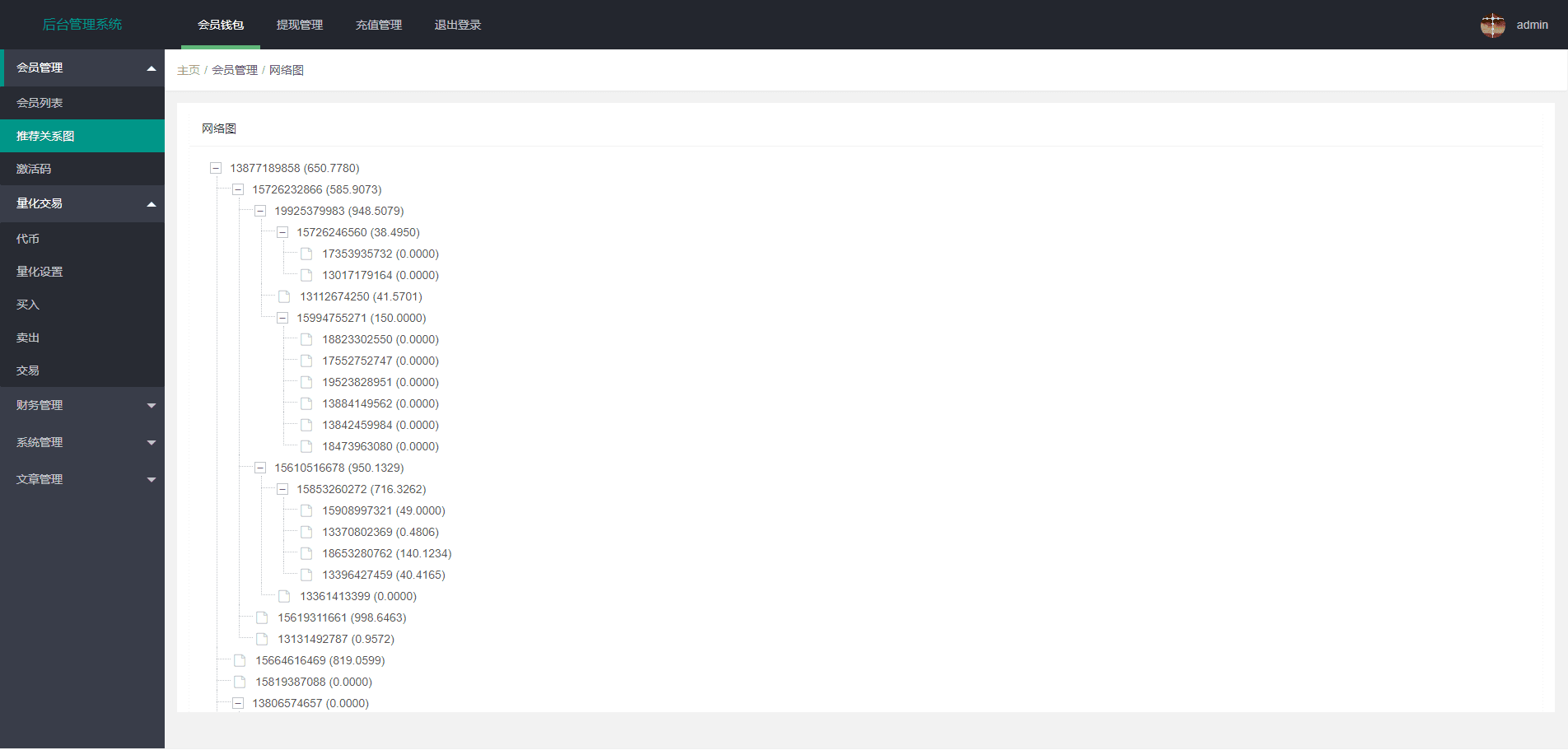Click file icon beside 15664616469
1568x750 pixels.
[240, 660]
